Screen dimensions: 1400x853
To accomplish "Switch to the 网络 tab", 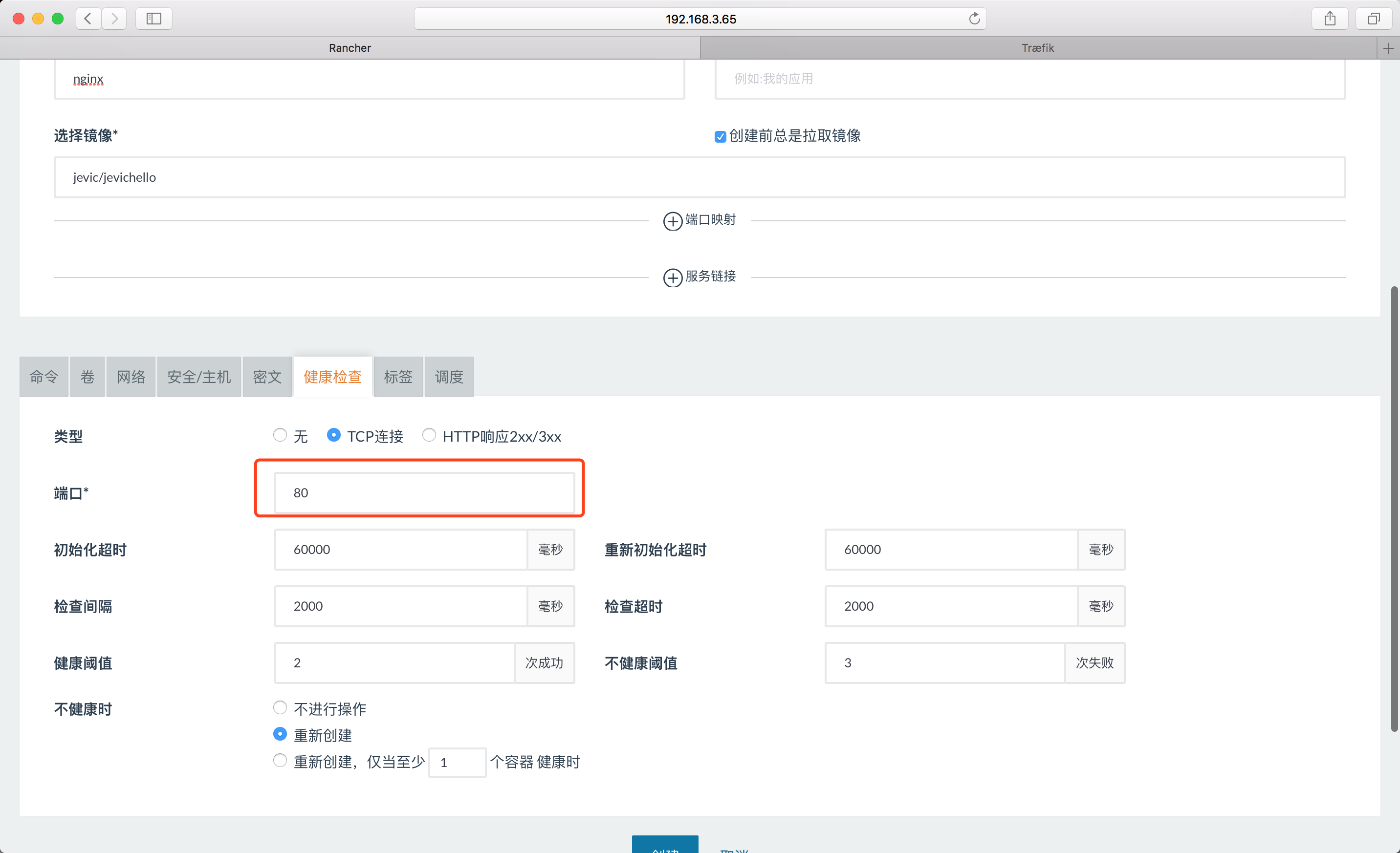I will (131, 377).
